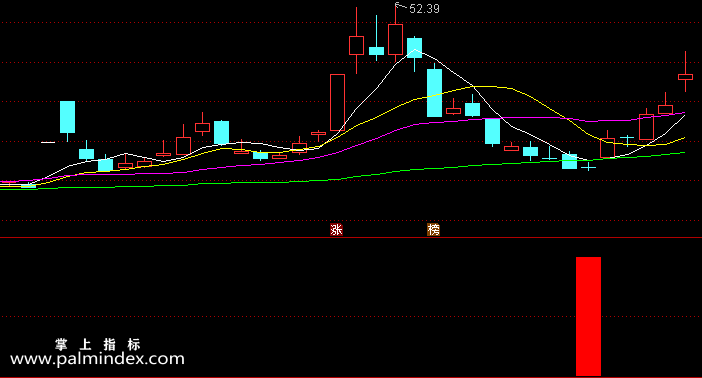702x378 pixels.
Task: Click the red 涨 marker icon
Action: 336,230
